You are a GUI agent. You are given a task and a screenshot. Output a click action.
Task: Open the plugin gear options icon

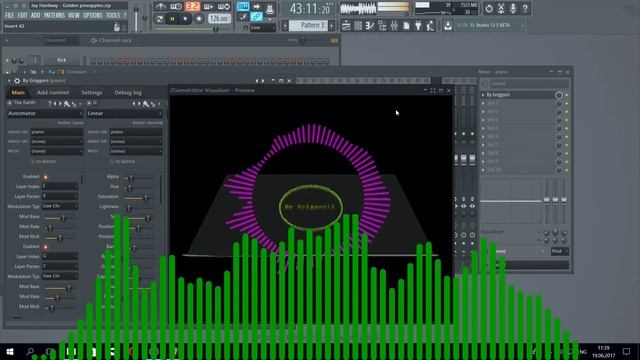[17, 81]
